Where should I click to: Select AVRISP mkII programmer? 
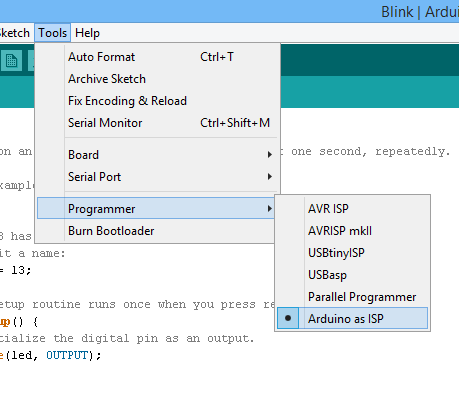pos(353,231)
